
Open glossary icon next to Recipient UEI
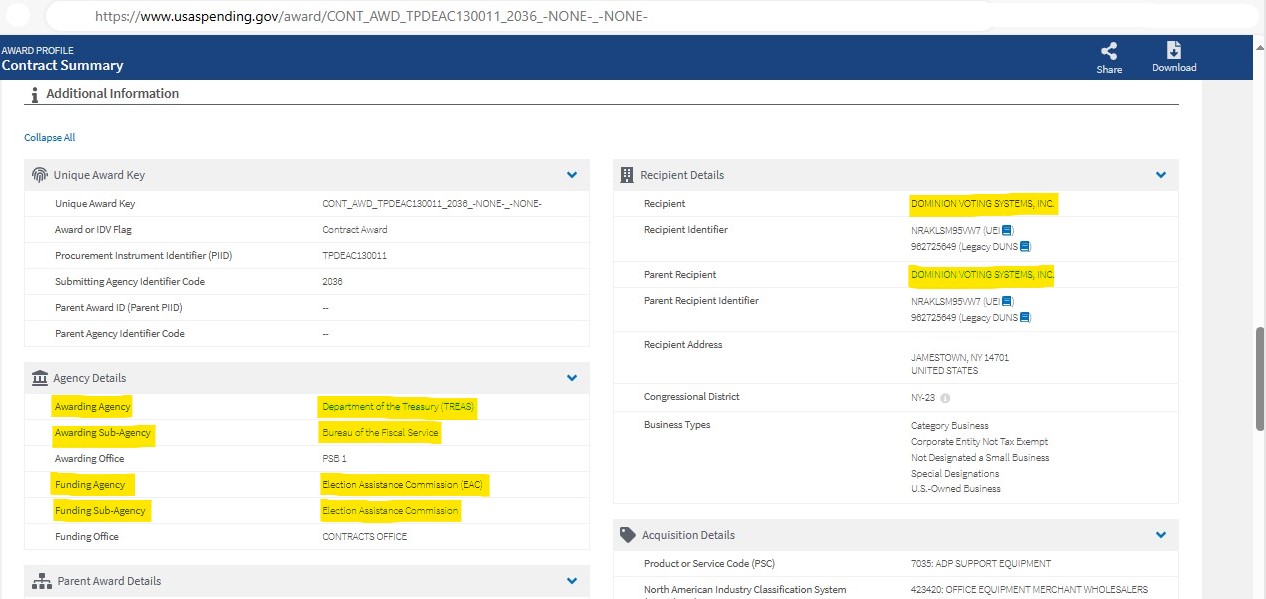1007,230
